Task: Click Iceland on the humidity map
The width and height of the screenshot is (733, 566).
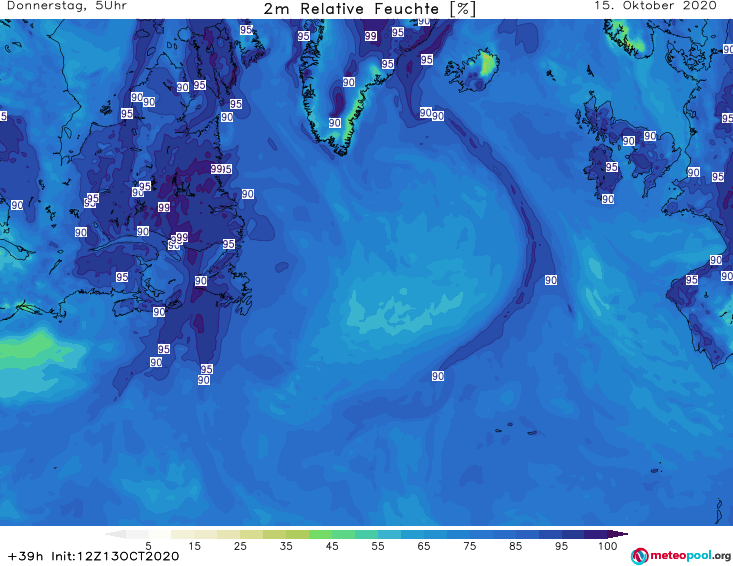Action: pos(473,70)
